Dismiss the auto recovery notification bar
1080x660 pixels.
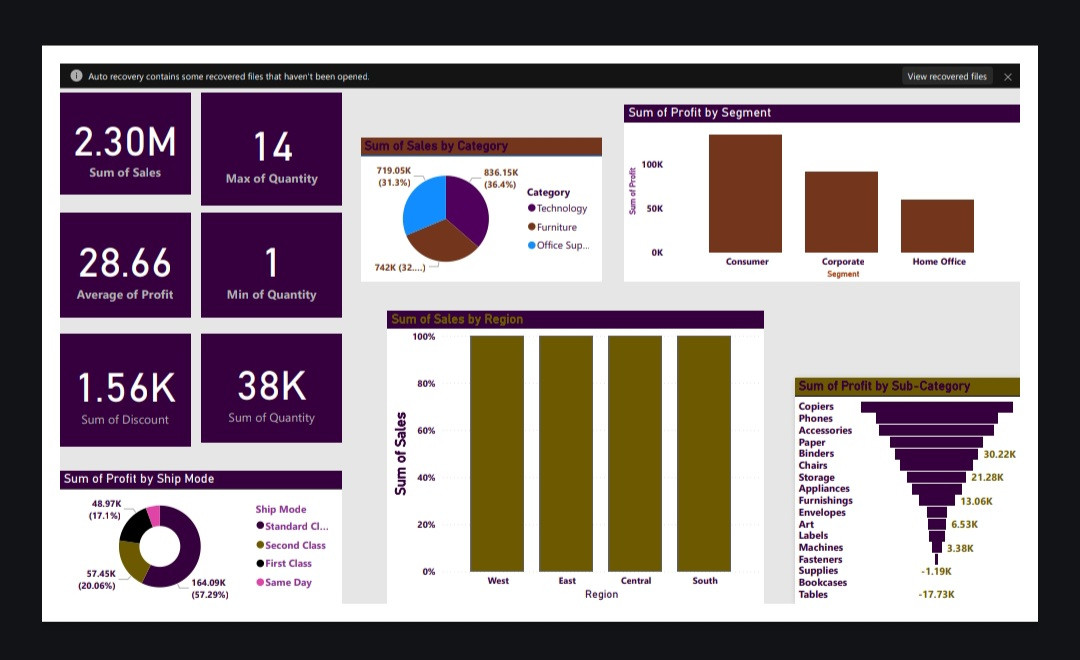pos(1007,76)
